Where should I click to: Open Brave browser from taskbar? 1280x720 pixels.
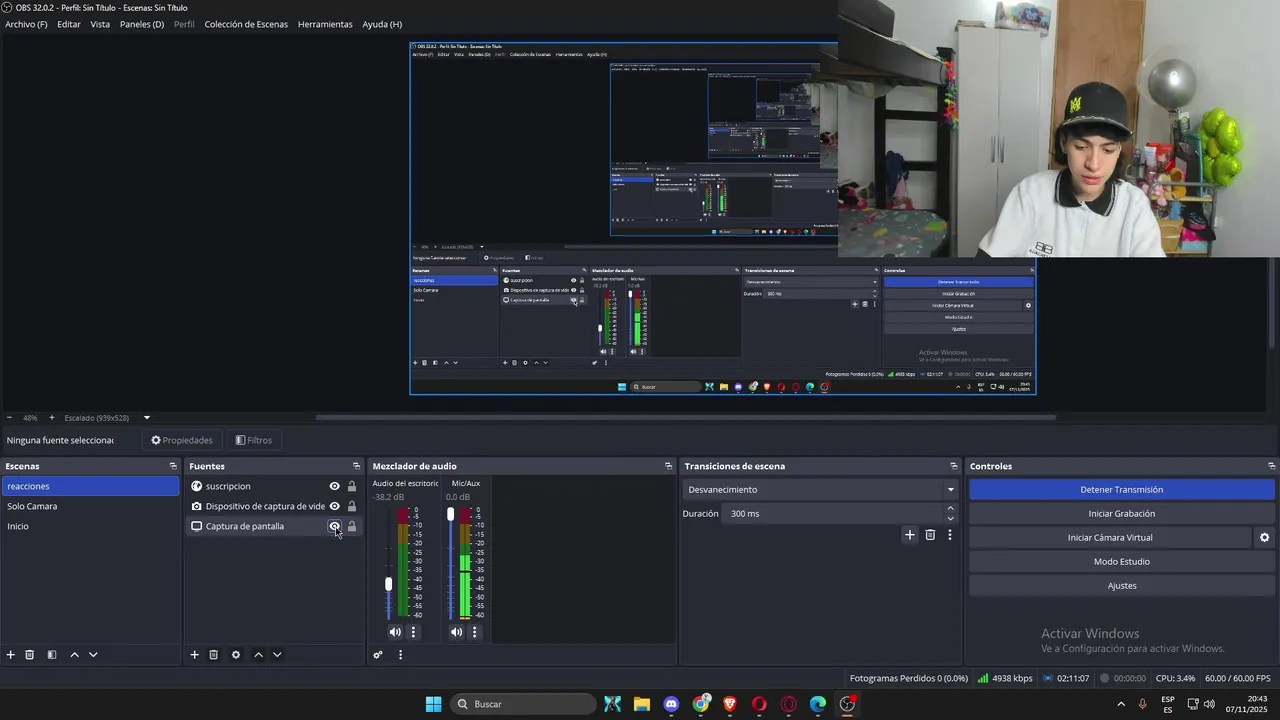tap(730, 704)
